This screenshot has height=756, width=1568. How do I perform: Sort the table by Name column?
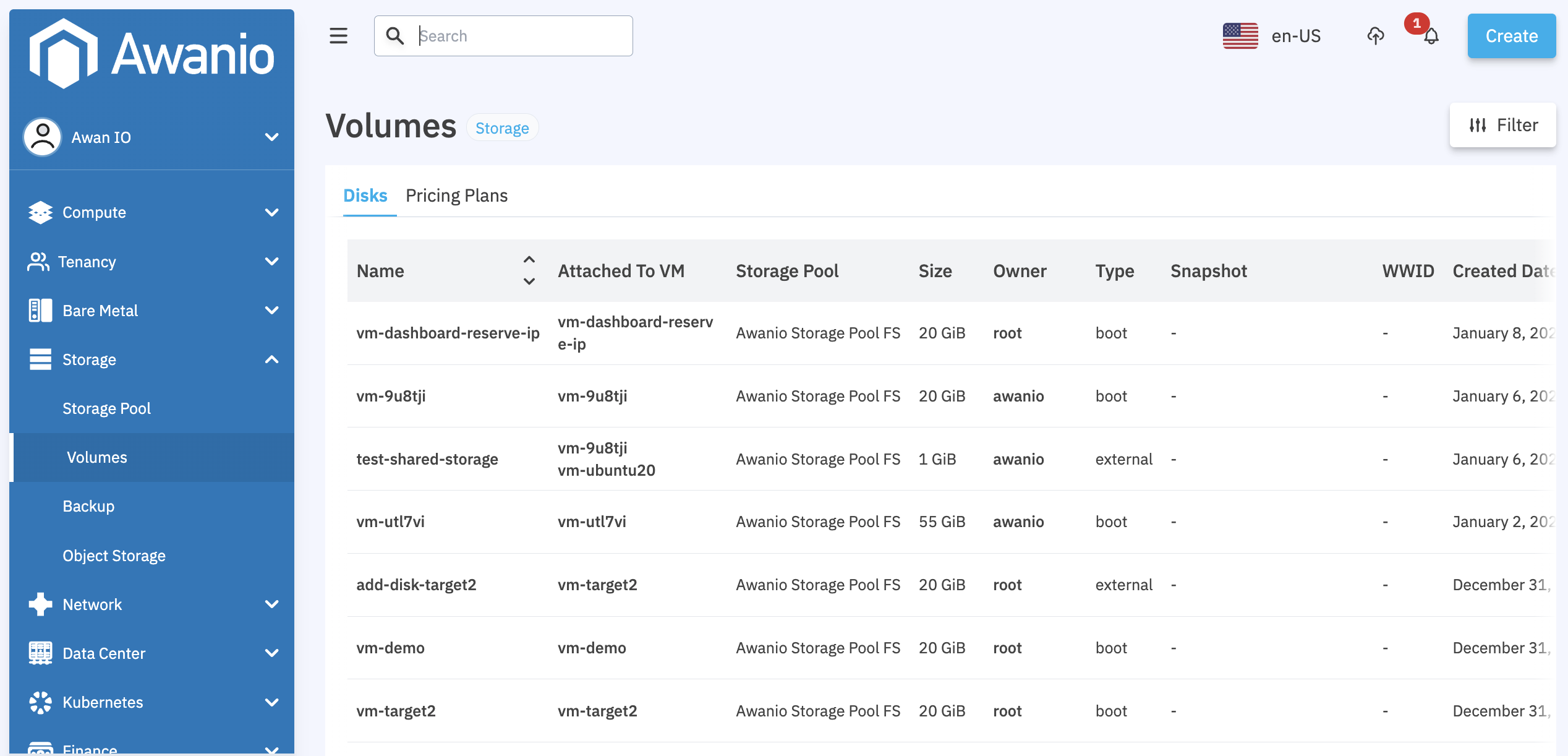(x=529, y=270)
